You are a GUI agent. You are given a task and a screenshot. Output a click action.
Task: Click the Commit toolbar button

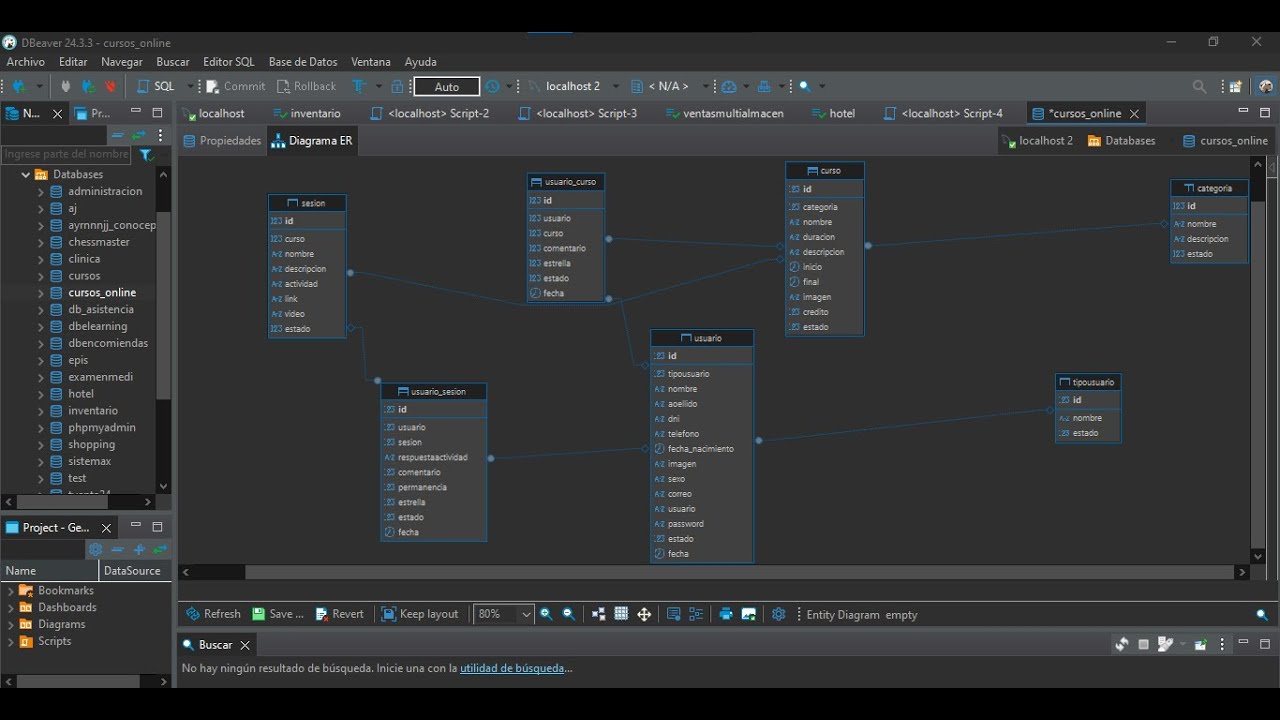pos(236,86)
